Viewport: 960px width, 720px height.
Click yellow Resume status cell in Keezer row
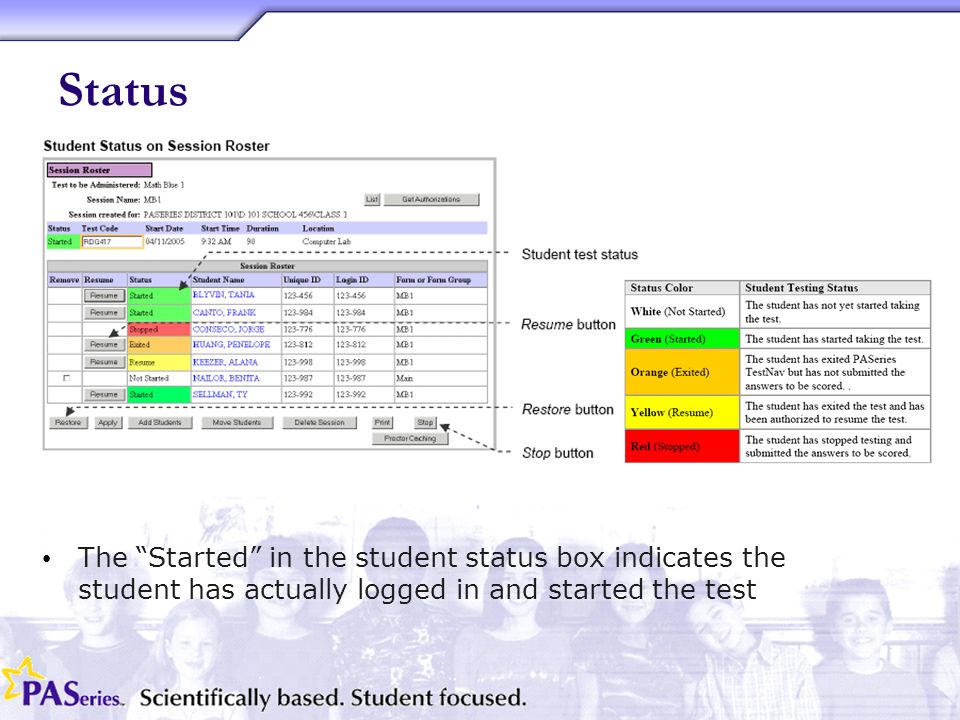[x=159, y=362]
